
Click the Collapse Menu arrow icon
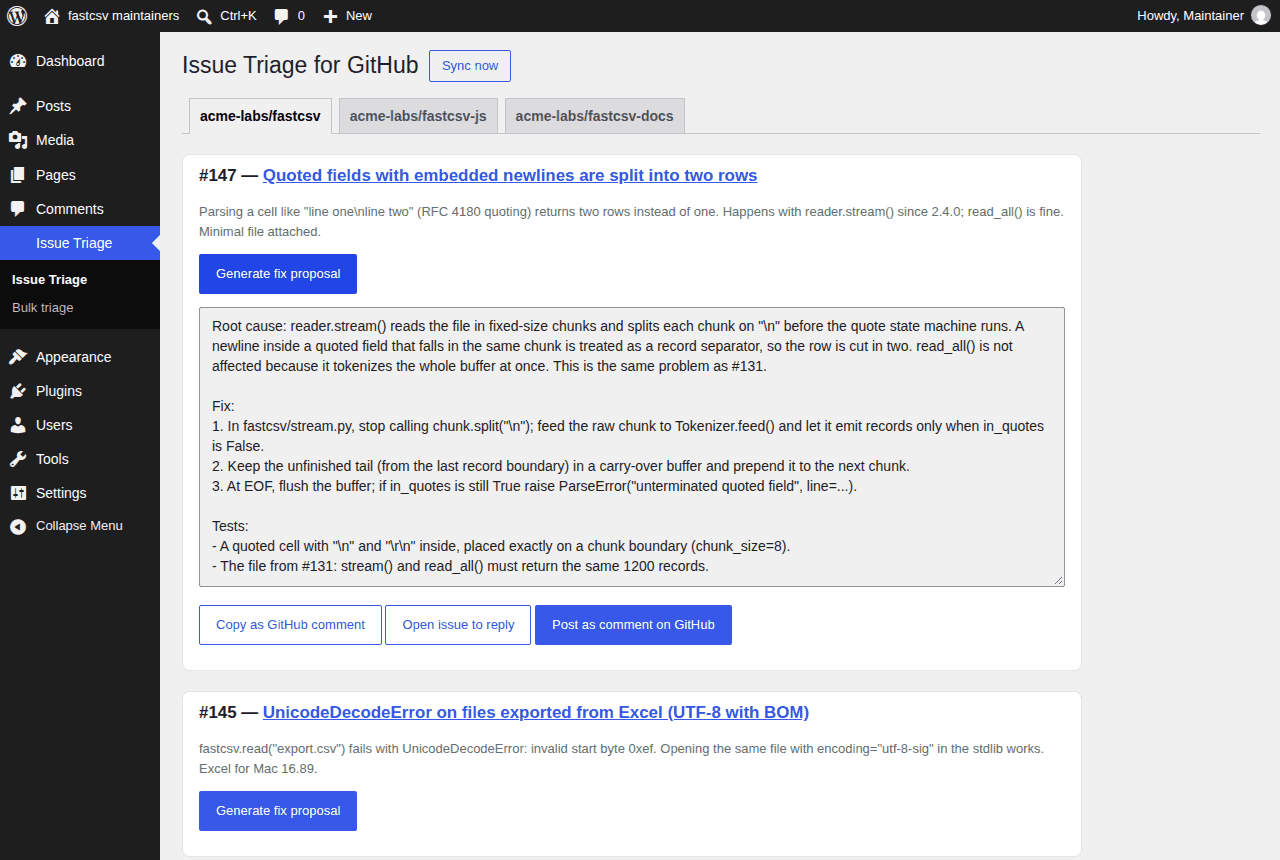(x=18, y=526)
